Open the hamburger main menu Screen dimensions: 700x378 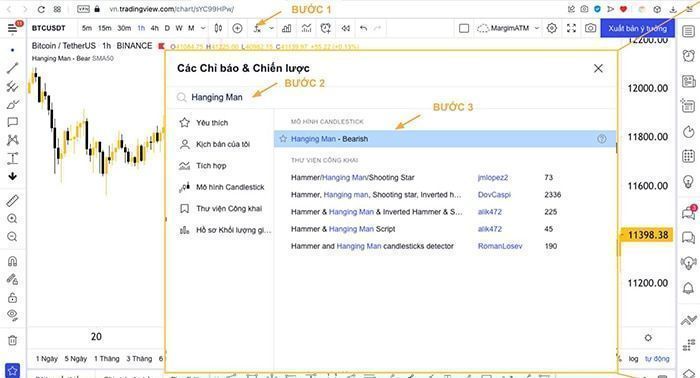(x=12, y=29)
